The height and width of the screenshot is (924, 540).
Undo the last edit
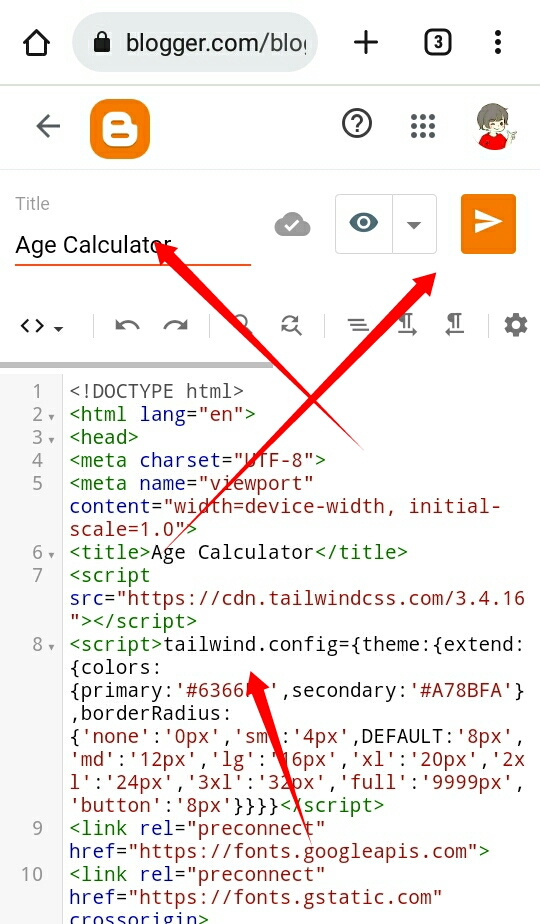pyautogui.click(x=127, y=325)
